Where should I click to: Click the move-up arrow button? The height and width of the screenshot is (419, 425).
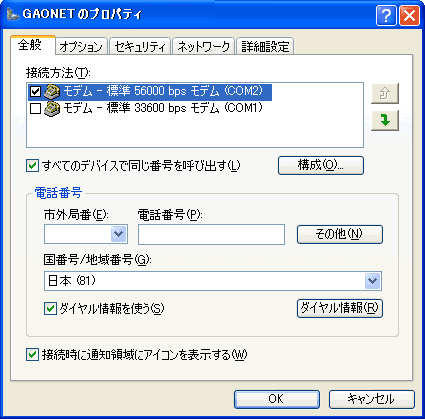coord(385,93)
